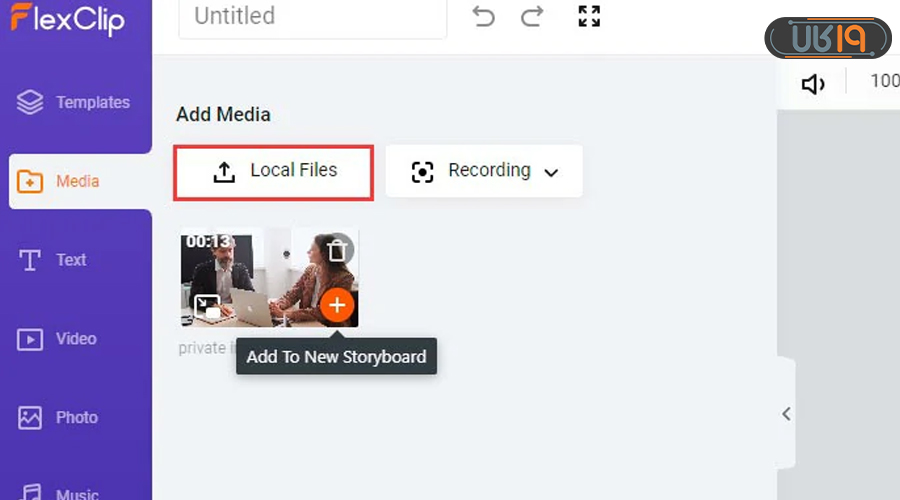The image size is (900, 500).
Task: Go to the Video tab
Action: (x=76, y=339)
